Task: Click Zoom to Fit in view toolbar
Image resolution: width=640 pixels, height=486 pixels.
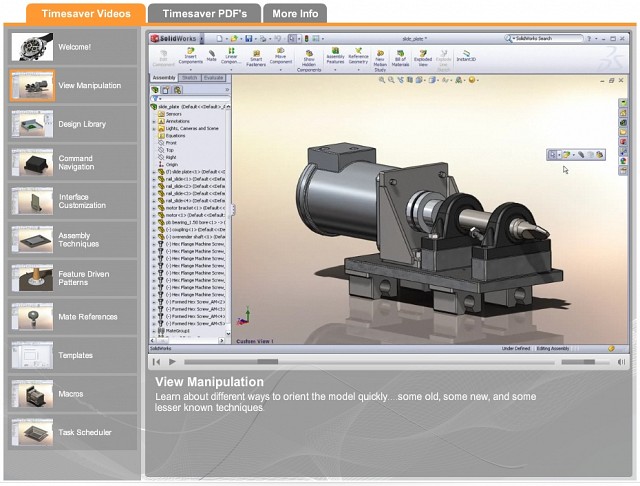Action: tap(382, 80)
